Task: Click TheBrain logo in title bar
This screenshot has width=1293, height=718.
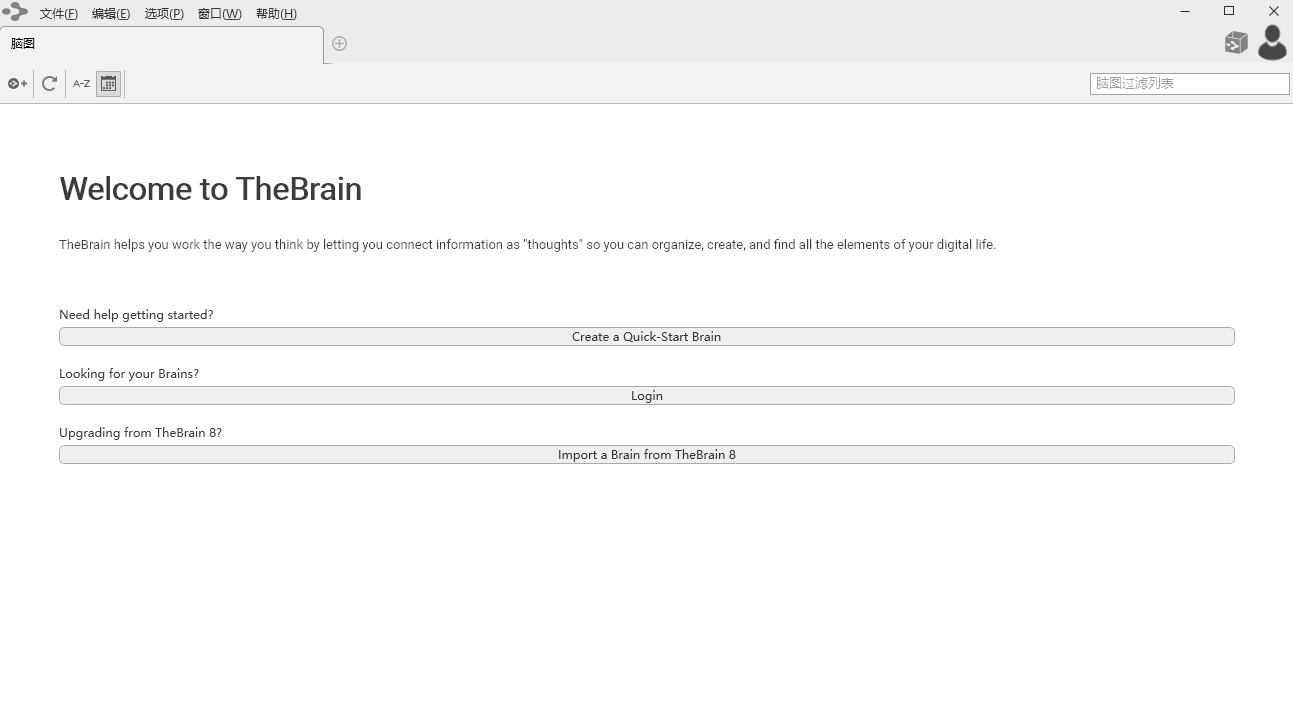Action: [x=15, y=12]
